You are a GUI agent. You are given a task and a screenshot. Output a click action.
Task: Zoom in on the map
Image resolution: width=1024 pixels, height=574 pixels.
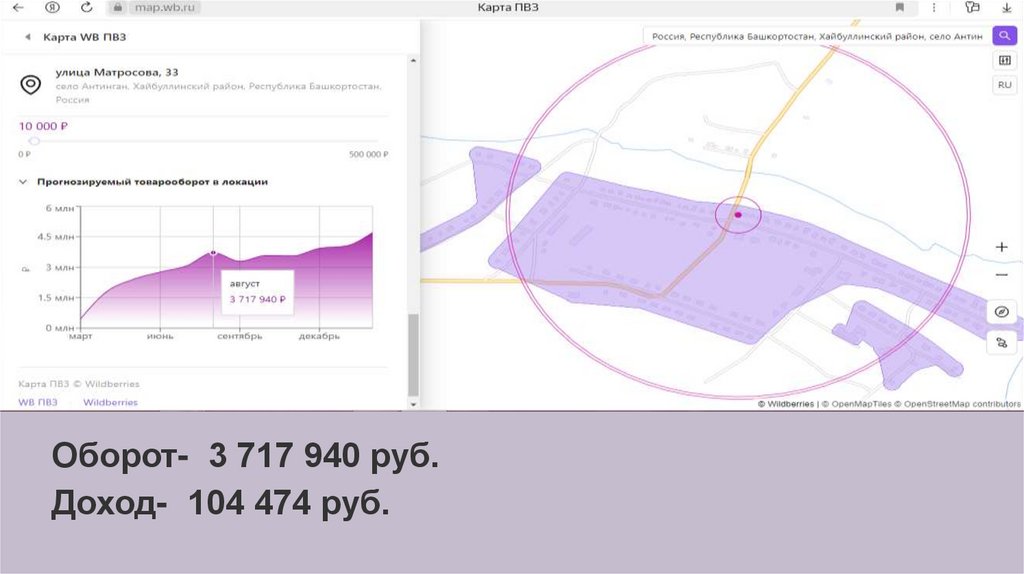(x=1002, y=247)
